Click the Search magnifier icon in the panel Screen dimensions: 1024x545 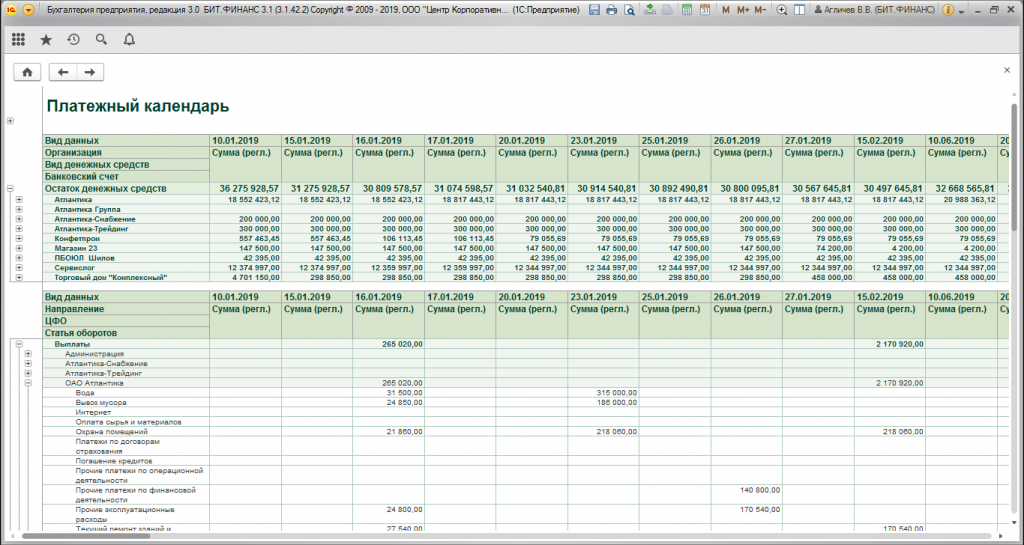101,40
